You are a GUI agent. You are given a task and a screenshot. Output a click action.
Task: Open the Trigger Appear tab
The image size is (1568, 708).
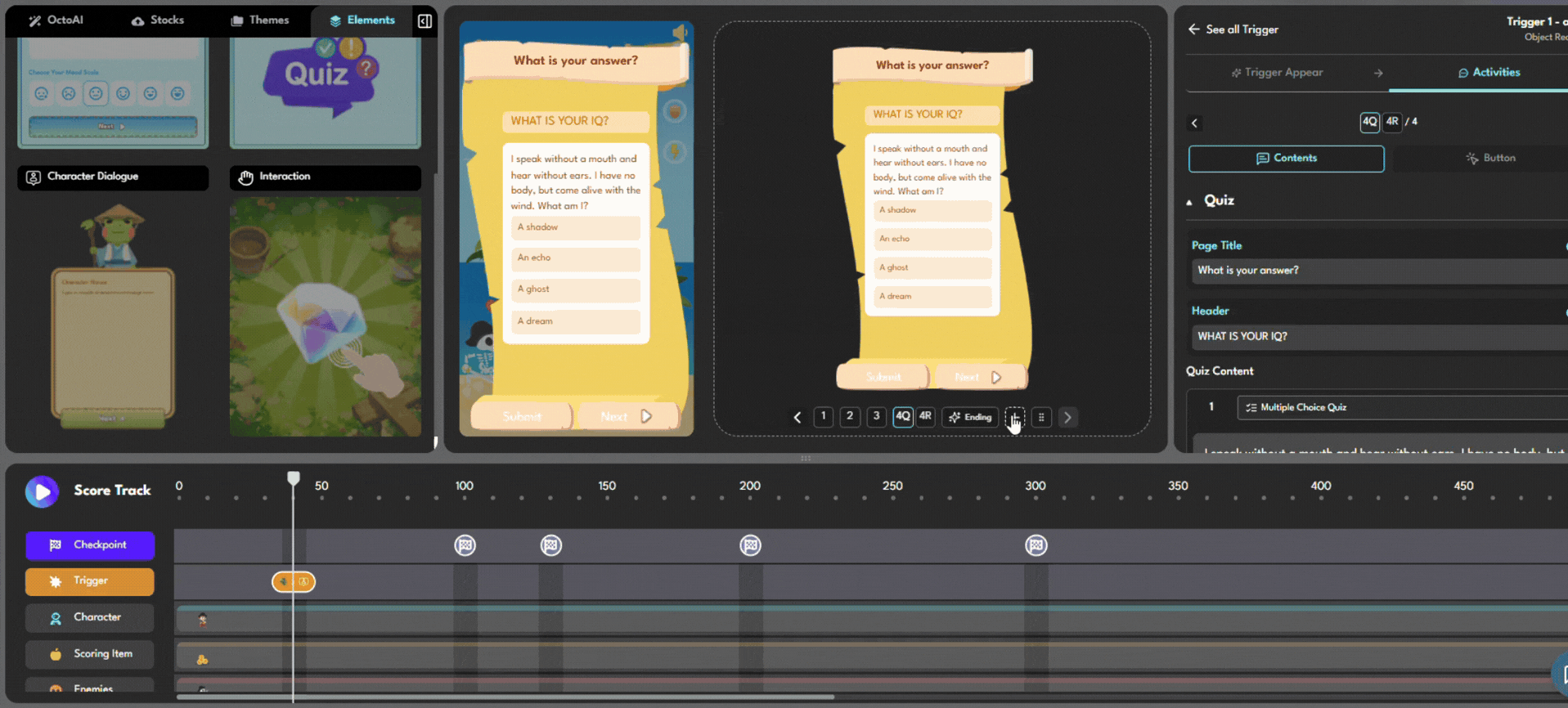tap(1276, 73)
